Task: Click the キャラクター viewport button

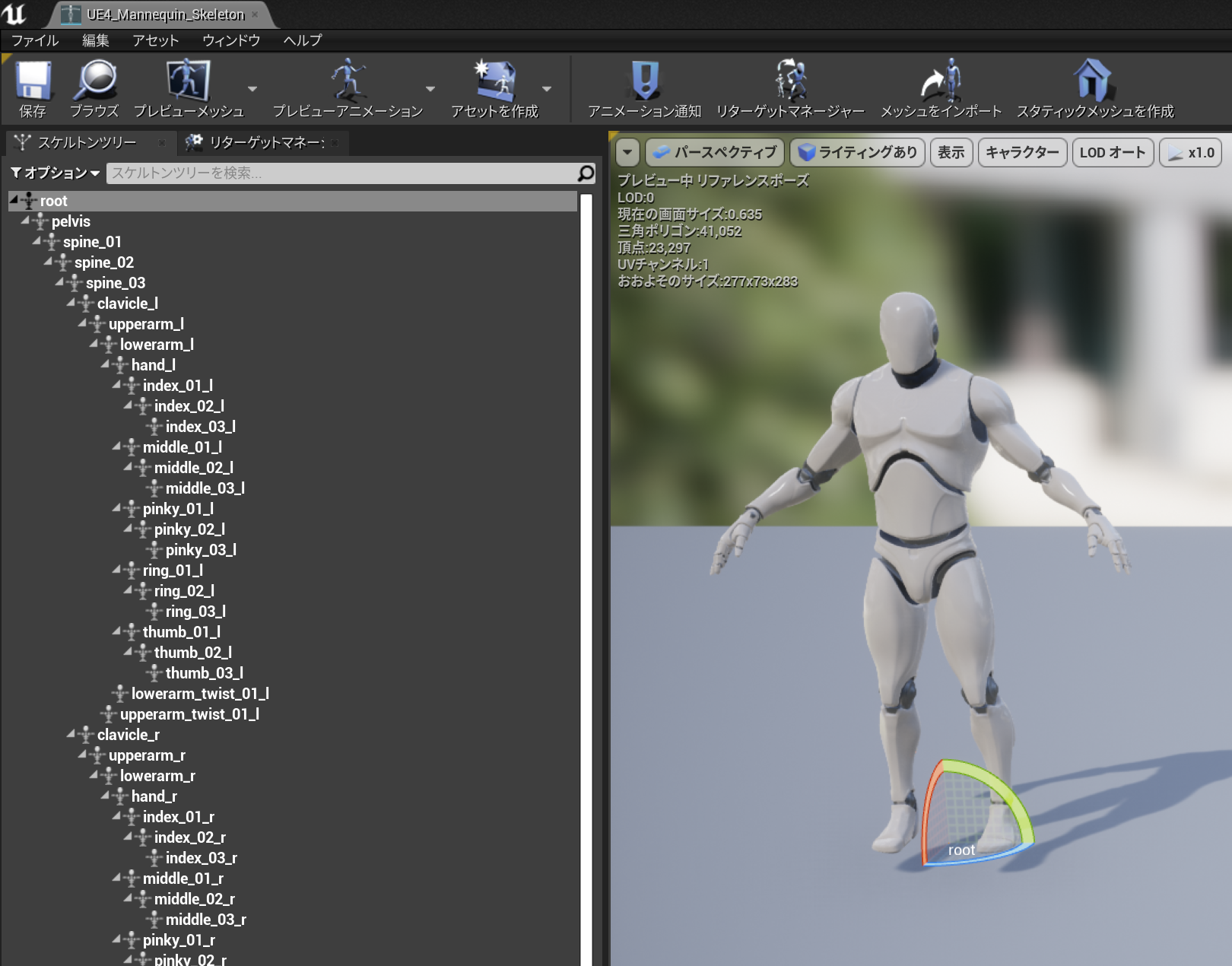Action: tap(1022, 152)
